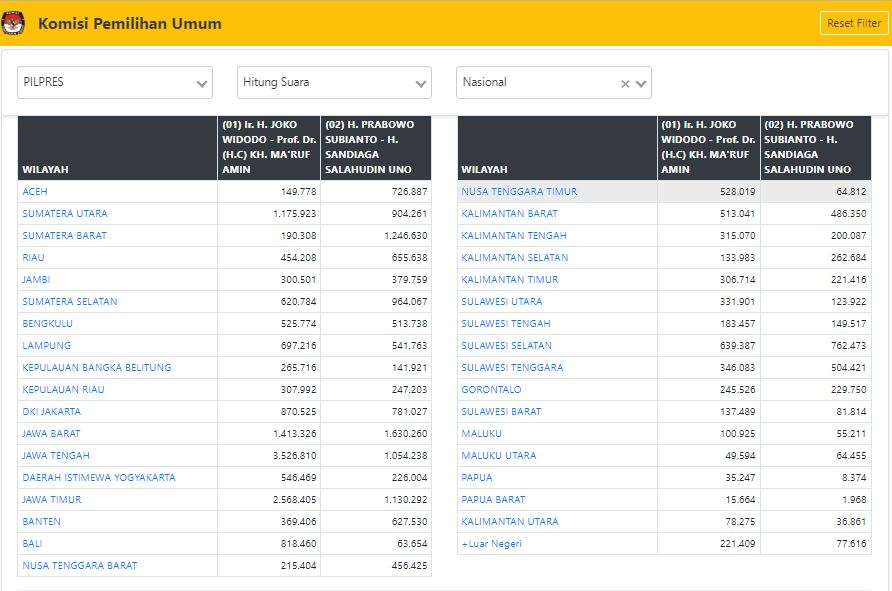Viewport: 892px width, 591px height.
Task: Open the DKI JAKARTA link
Action: [51, 412]
